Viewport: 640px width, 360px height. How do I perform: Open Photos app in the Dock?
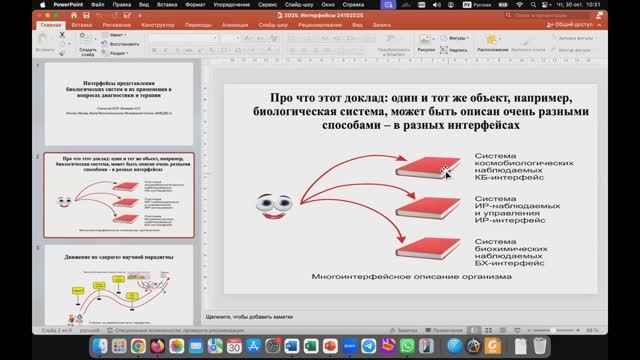click(176, 346)
